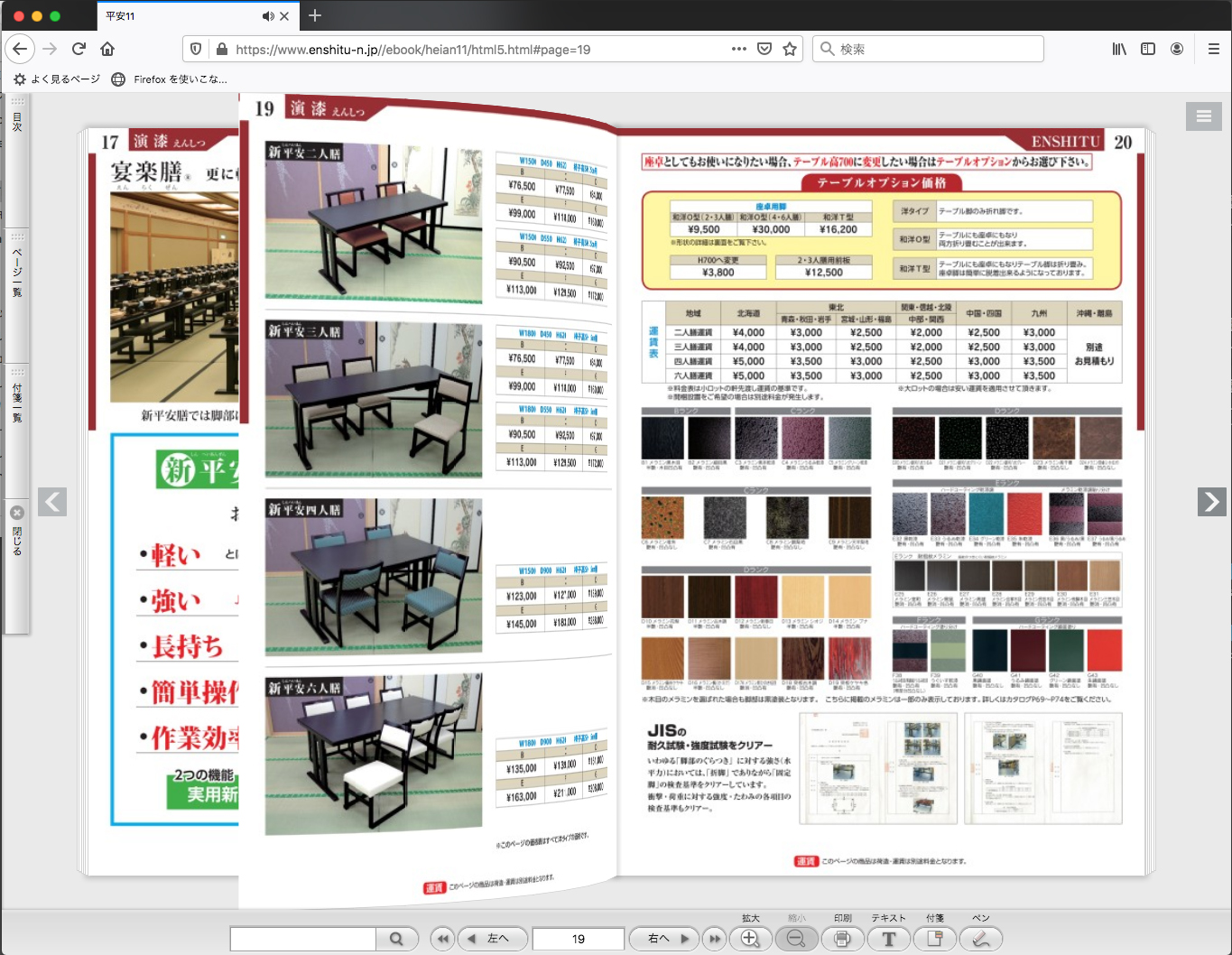
Task: Add a sticky note with 付箋 icon
Action: 935,939
